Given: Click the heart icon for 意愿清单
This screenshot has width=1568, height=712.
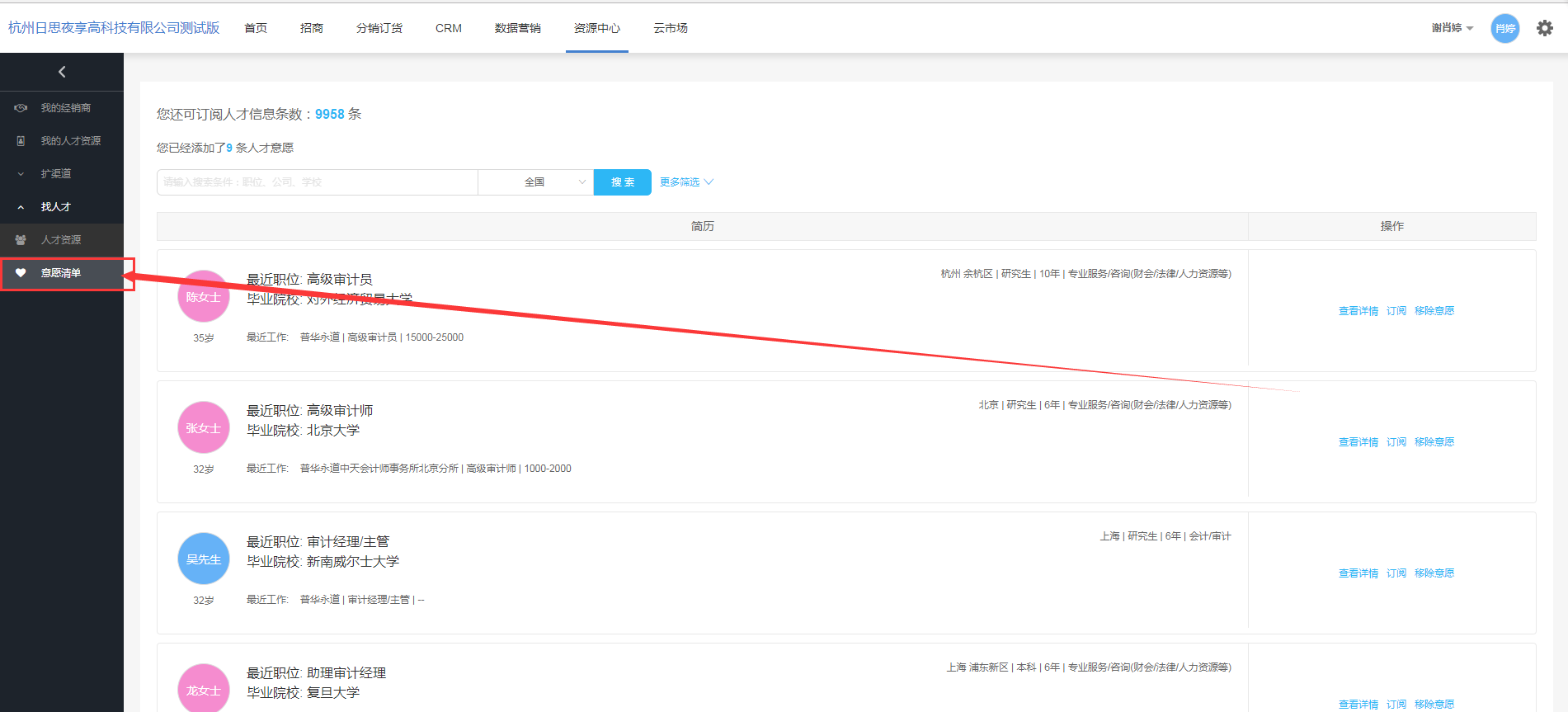Looking at the screenshot, I should tap(21, 273).
